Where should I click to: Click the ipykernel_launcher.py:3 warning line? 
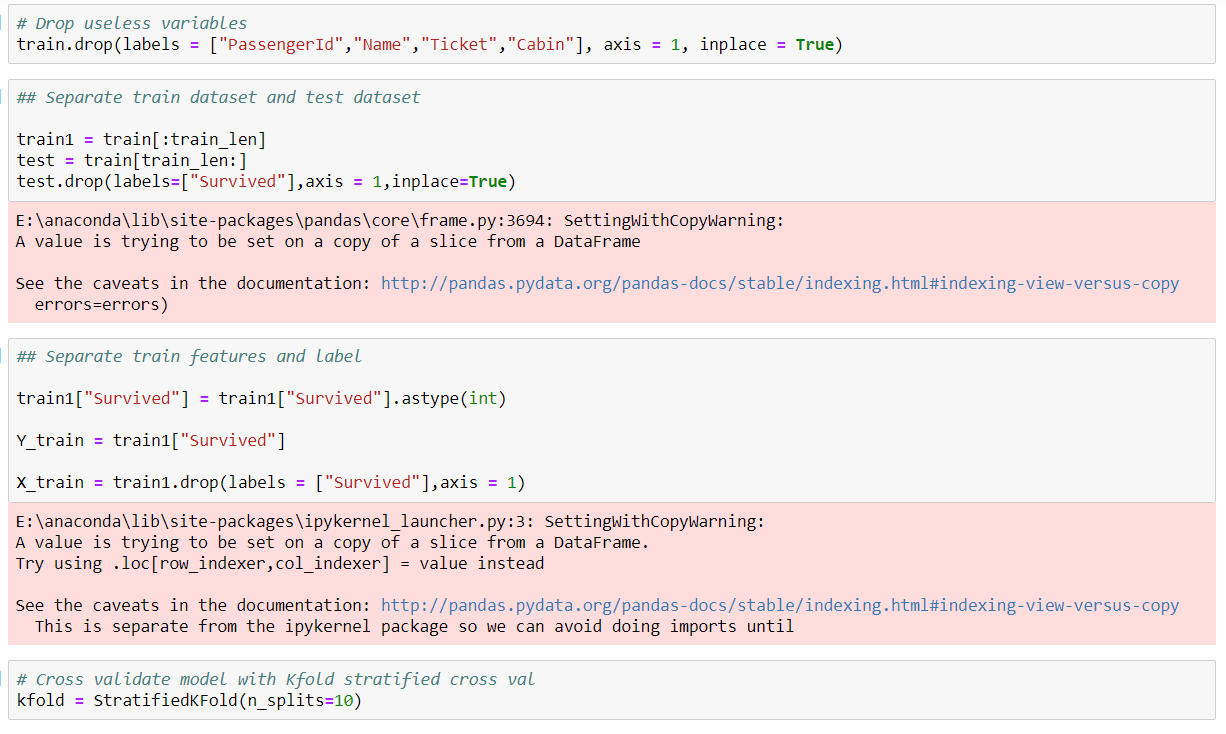[390, 521]
